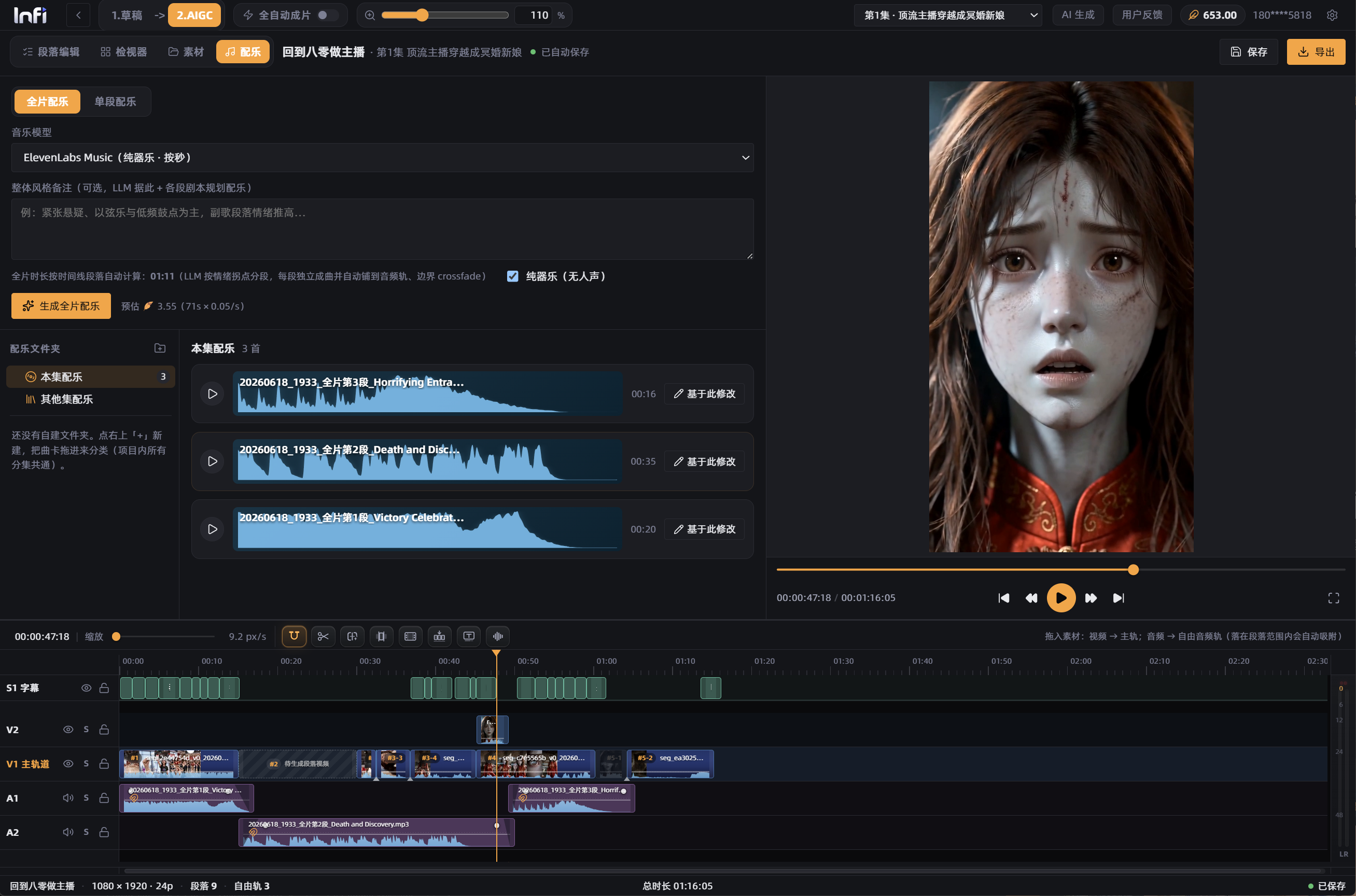Rewind the preview playback
The width and height of the screenshot is (1356, 896).
point(1031,598)
